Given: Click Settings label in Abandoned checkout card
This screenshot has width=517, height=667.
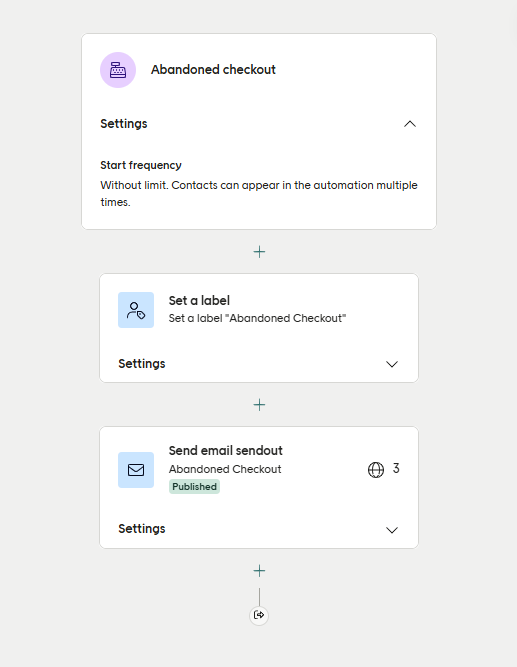Looking at the screenshot, I should pos(124,124).
